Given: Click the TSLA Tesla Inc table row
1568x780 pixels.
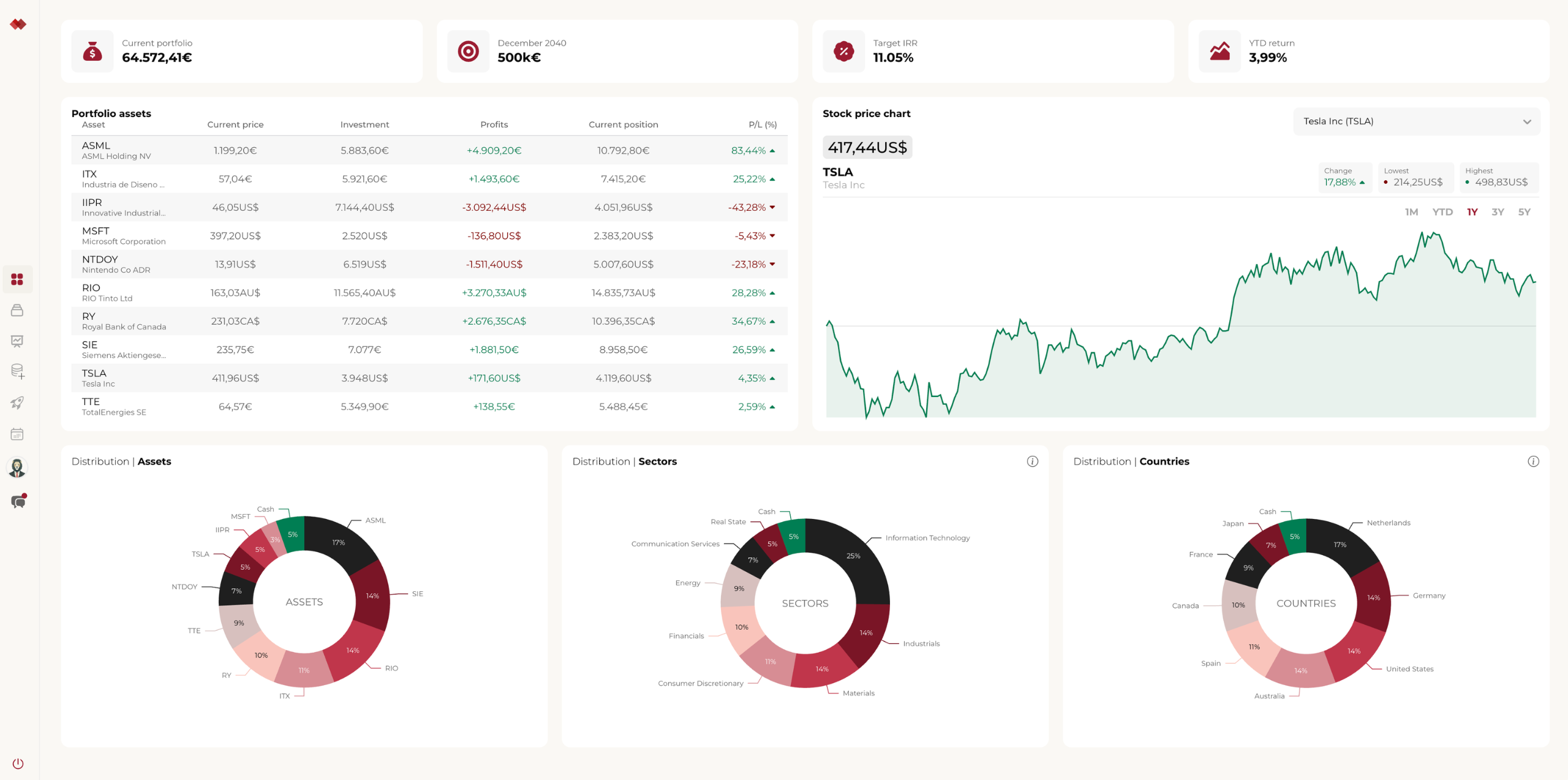Looking at the screenshot, I should coord(429,378).
